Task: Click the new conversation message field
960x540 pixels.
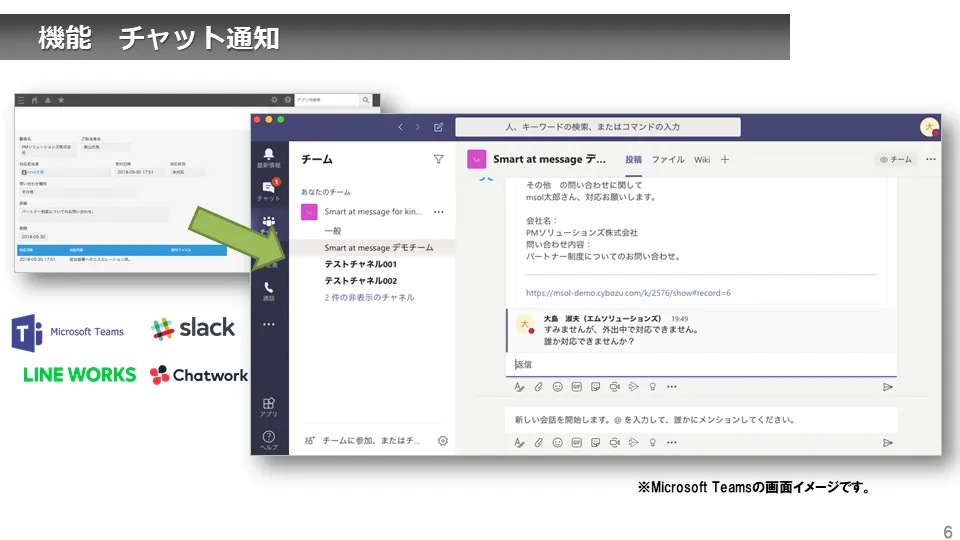Action: (x=702, y=420)
